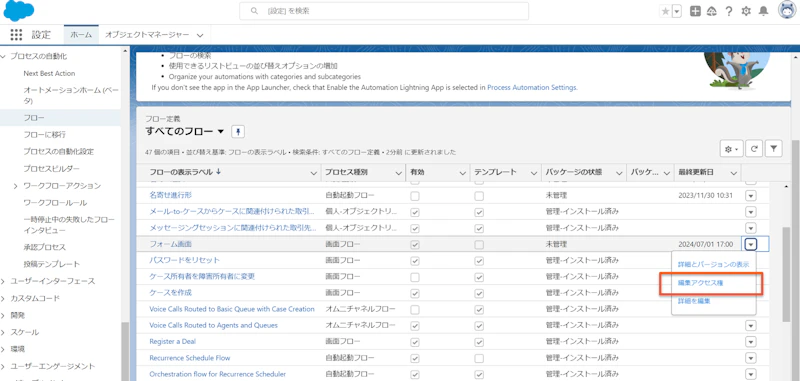Open the help question mark icon
Screen dimensions: 800x381
[x=729, y=11]
